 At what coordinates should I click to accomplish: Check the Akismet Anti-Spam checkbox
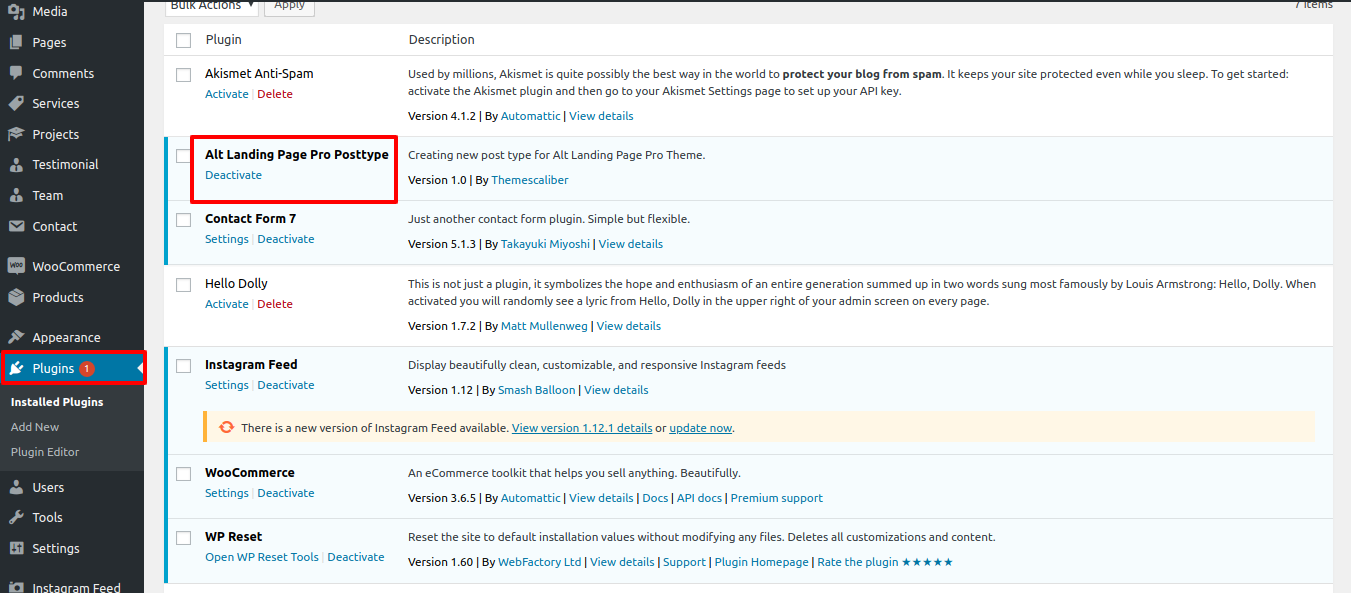pyautogui.click(x=183, y=75)
